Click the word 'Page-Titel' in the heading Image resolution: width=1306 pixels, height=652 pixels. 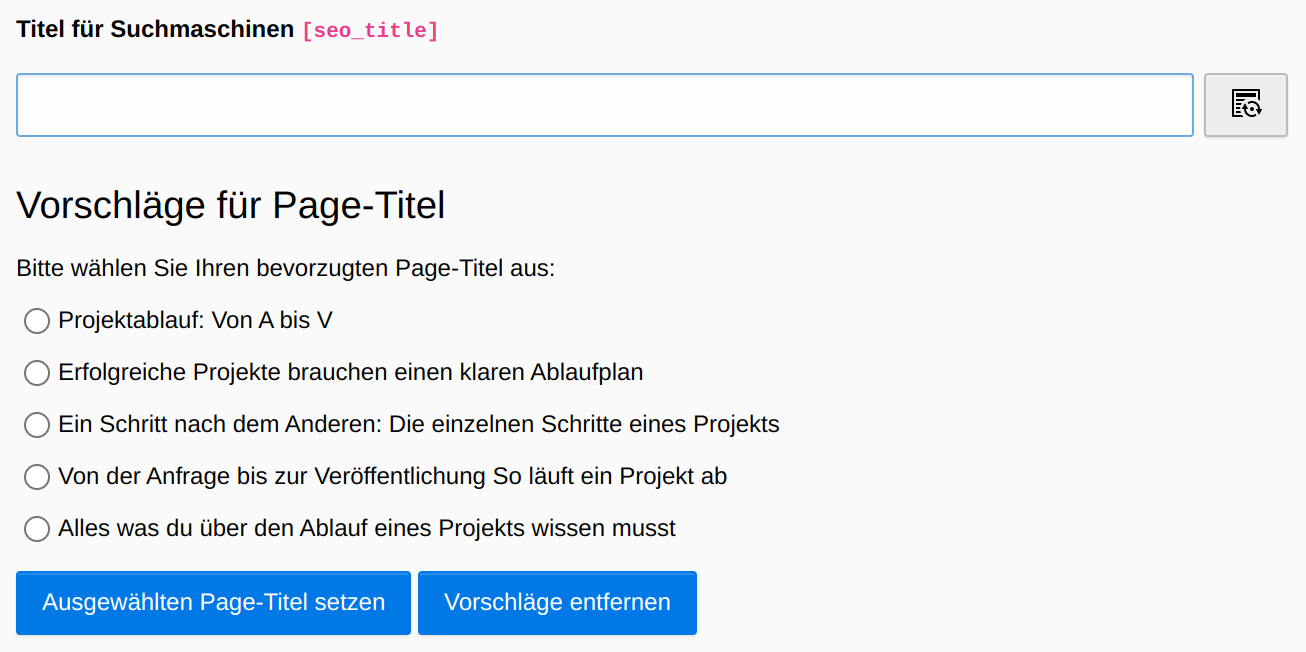click(359, 205)
